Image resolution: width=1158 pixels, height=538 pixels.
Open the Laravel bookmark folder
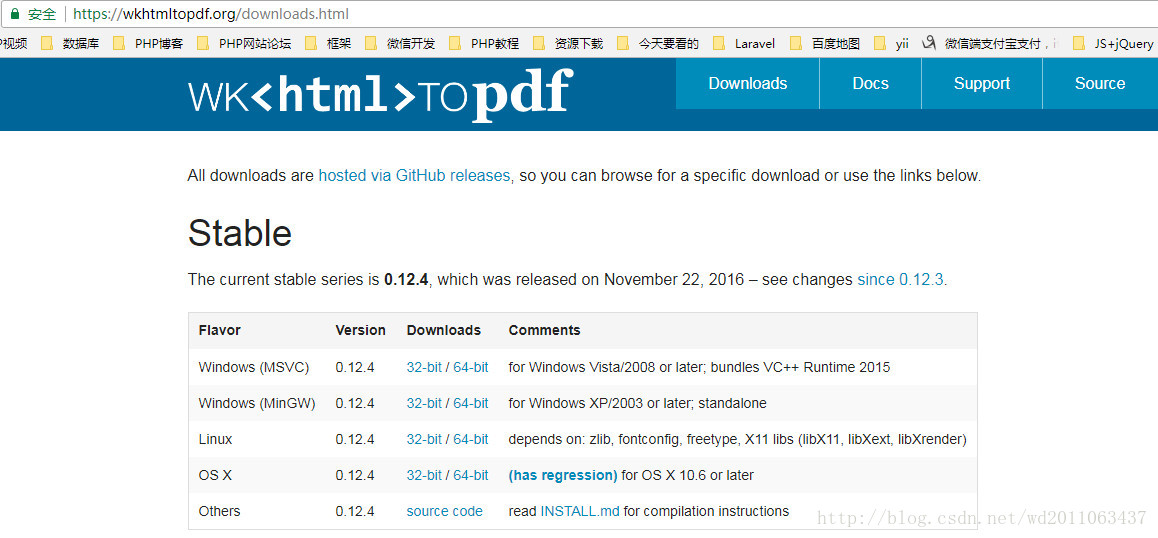pos(744,44)
